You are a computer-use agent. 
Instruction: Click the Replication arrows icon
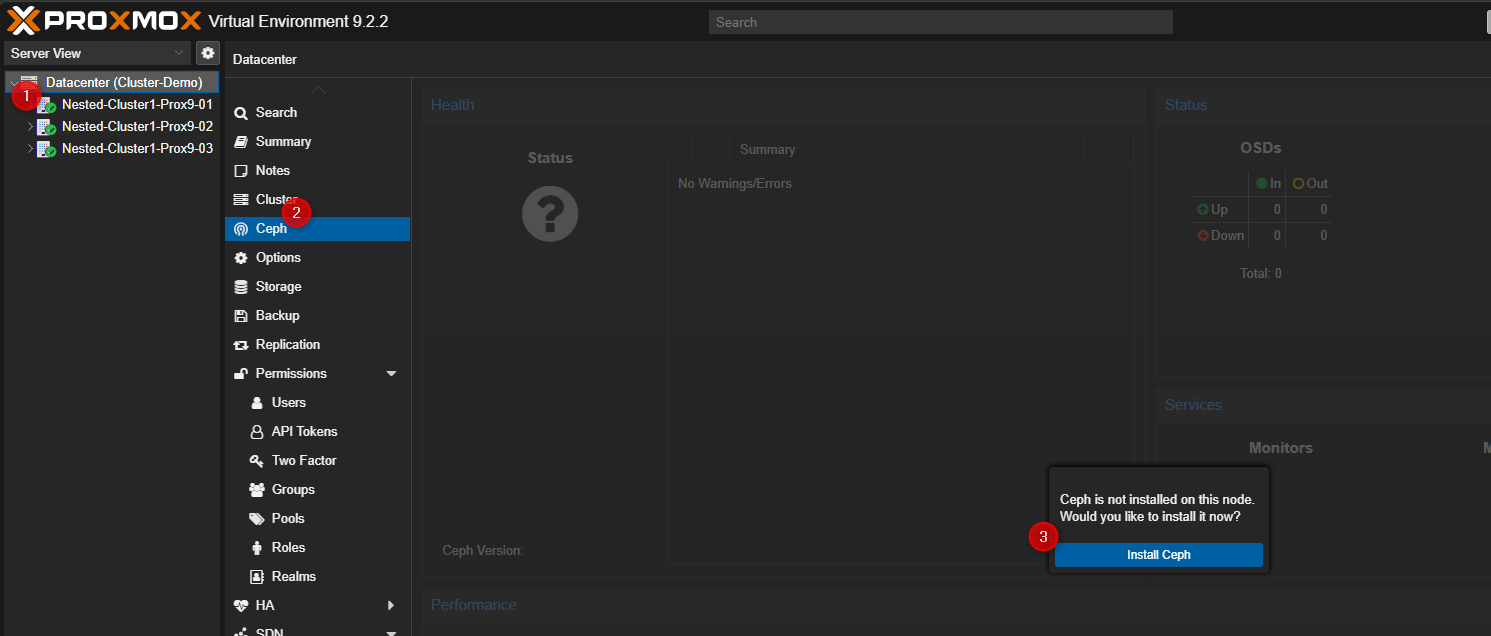[x=241, y=345]
